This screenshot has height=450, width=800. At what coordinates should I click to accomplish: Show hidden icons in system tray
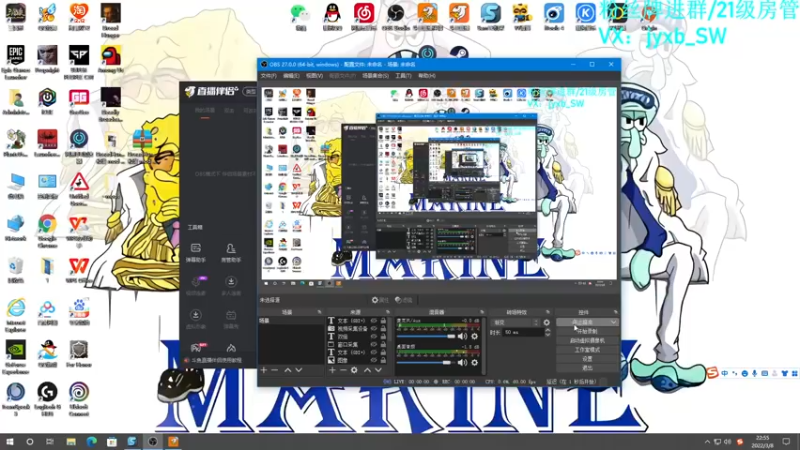(707, 442)
